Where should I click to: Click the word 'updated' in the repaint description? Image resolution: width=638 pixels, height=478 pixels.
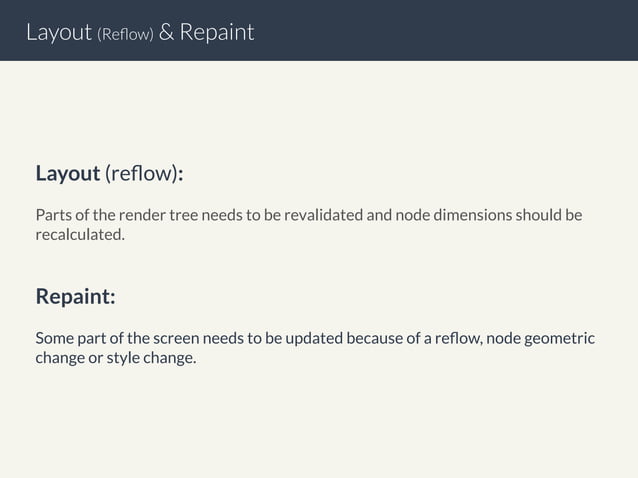tap(314, 338)
